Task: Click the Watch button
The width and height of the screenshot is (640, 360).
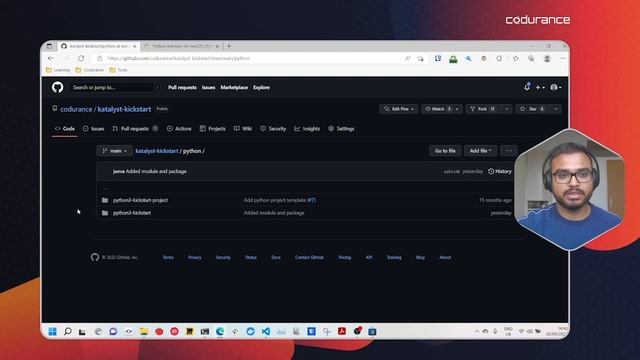Action: point(437,109)
